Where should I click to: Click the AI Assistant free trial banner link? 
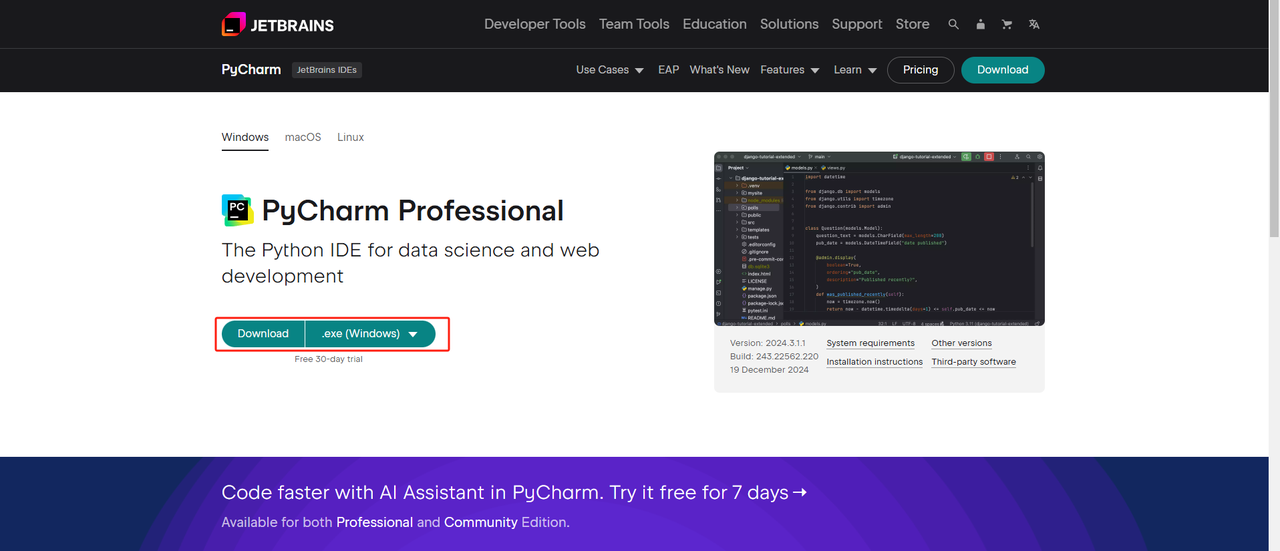(514, 492)
